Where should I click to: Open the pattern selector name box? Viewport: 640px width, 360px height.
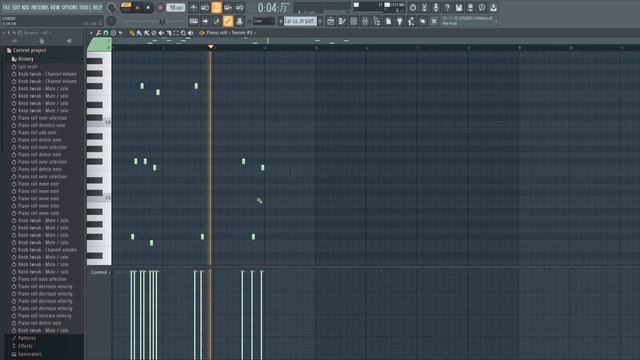tap(300, 21)
